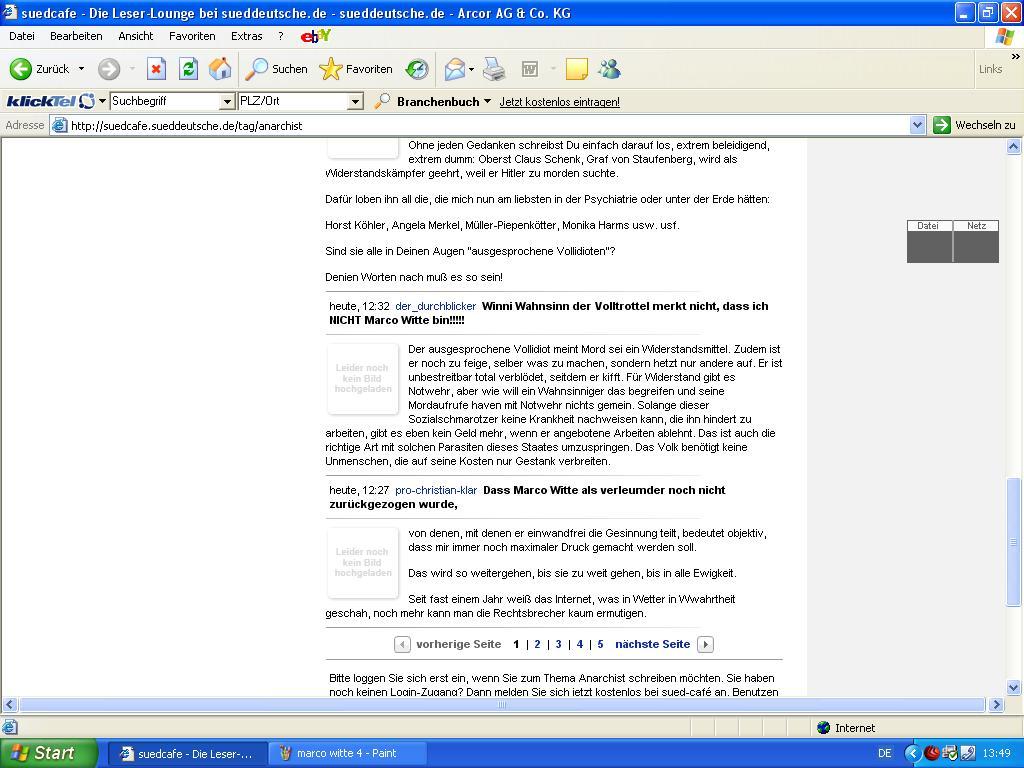Open the Bearbeiten menu
1024x768 pixels.
[76, 37]
